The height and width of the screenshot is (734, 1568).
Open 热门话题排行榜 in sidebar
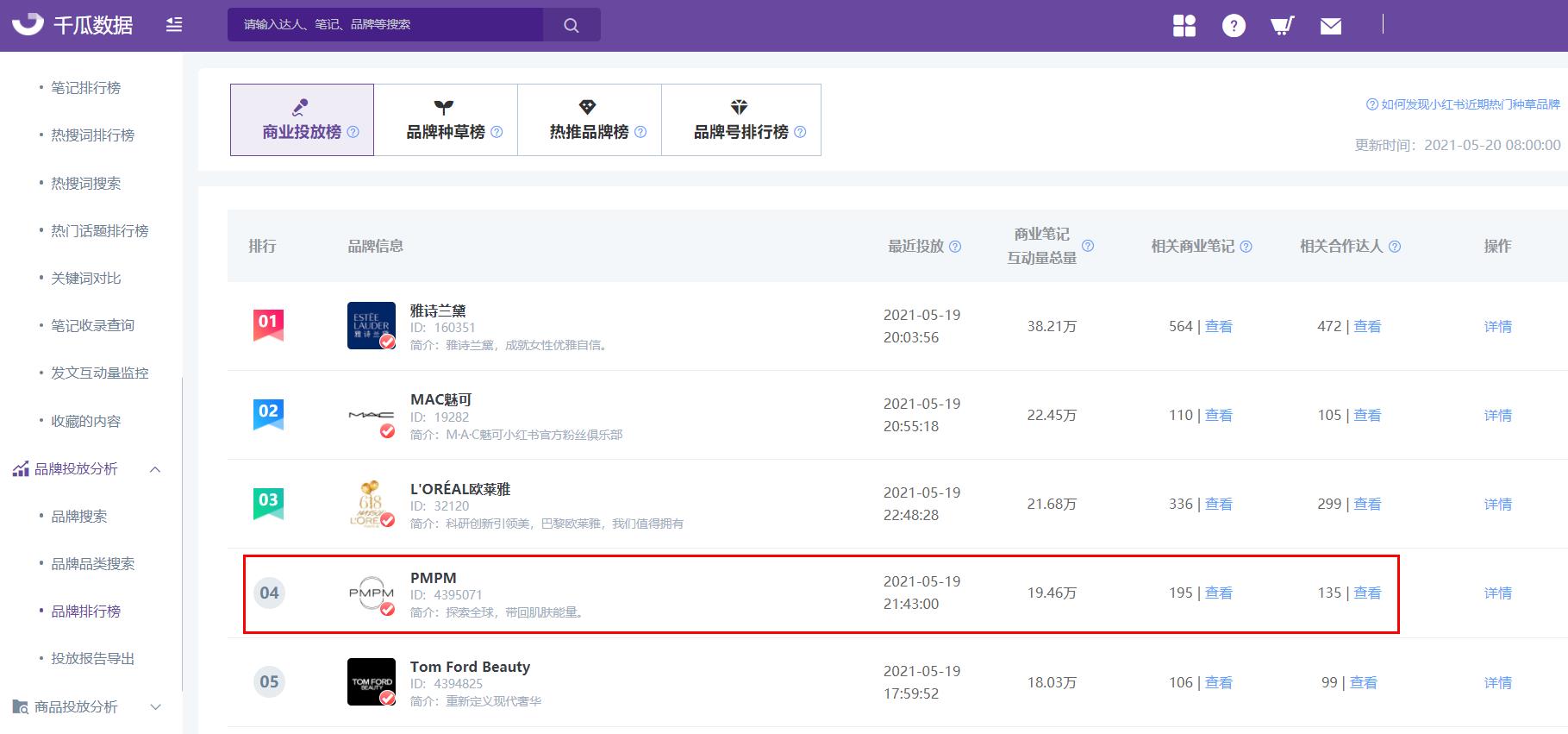pos(99,231)
